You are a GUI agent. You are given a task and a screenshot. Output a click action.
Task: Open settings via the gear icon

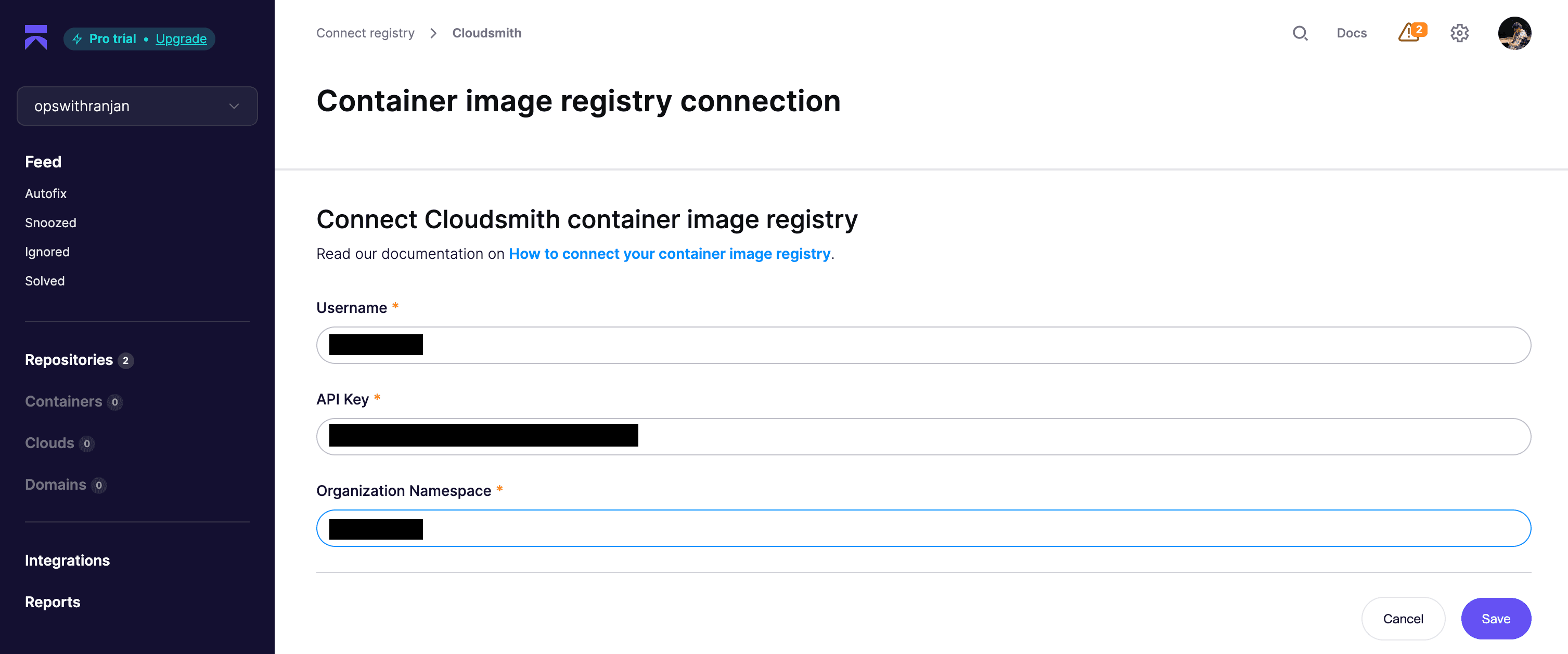(x=1459, y=33)
